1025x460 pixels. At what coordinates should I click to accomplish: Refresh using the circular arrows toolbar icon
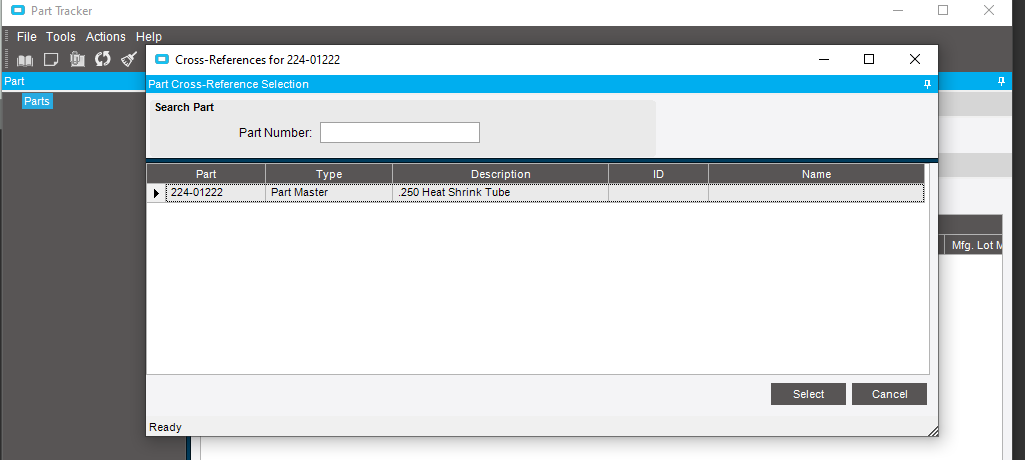pos(103,59)
